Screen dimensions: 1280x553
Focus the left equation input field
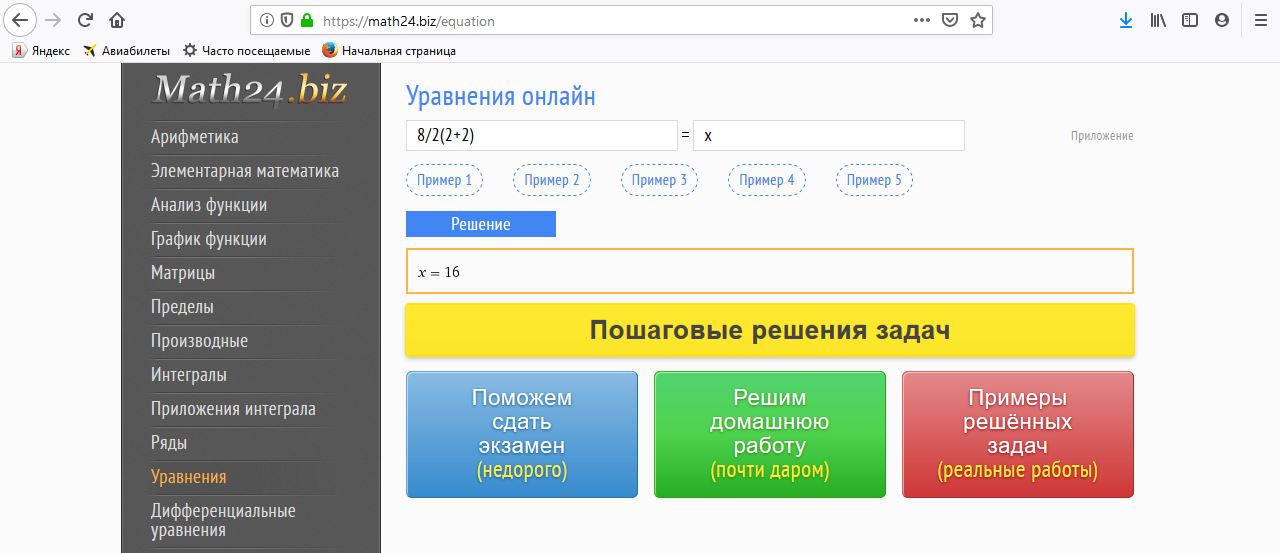coord(542,136)
